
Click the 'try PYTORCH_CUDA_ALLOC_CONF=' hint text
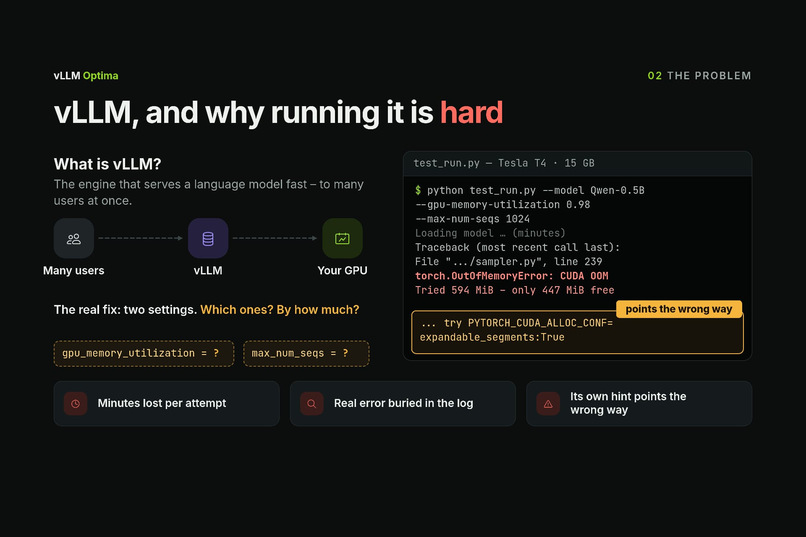(x=517, y=323)
